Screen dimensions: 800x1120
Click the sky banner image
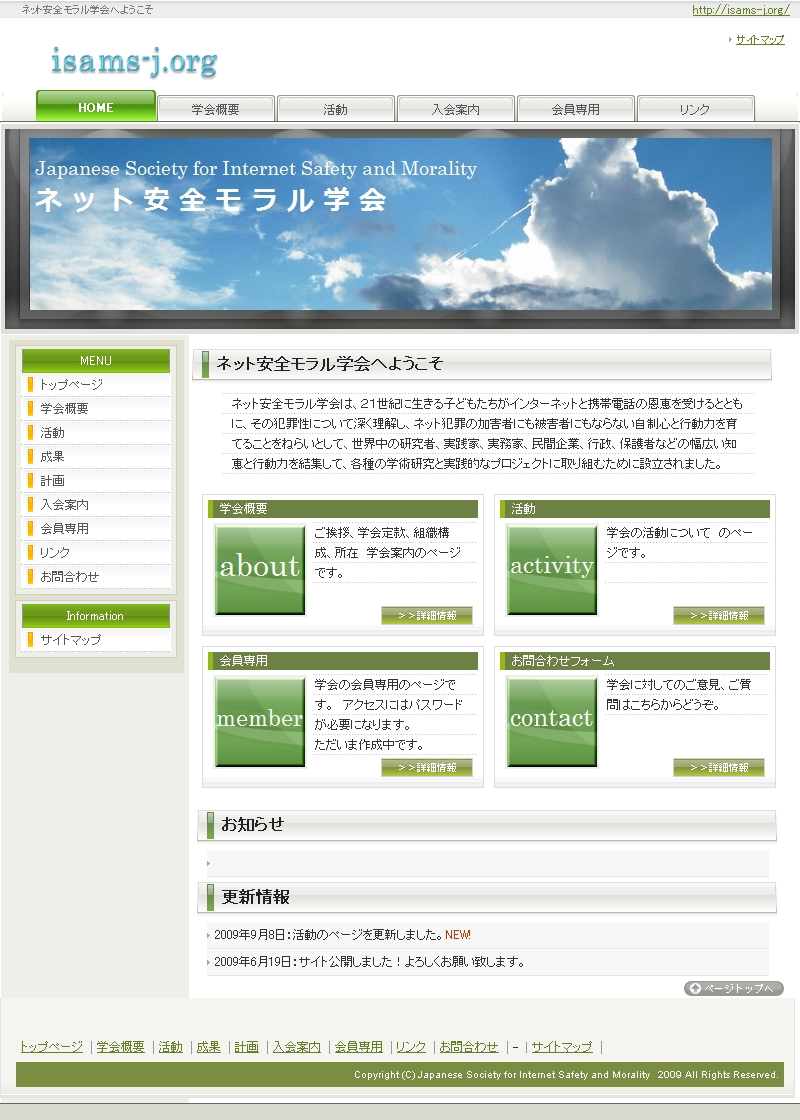tap(400, 224)
